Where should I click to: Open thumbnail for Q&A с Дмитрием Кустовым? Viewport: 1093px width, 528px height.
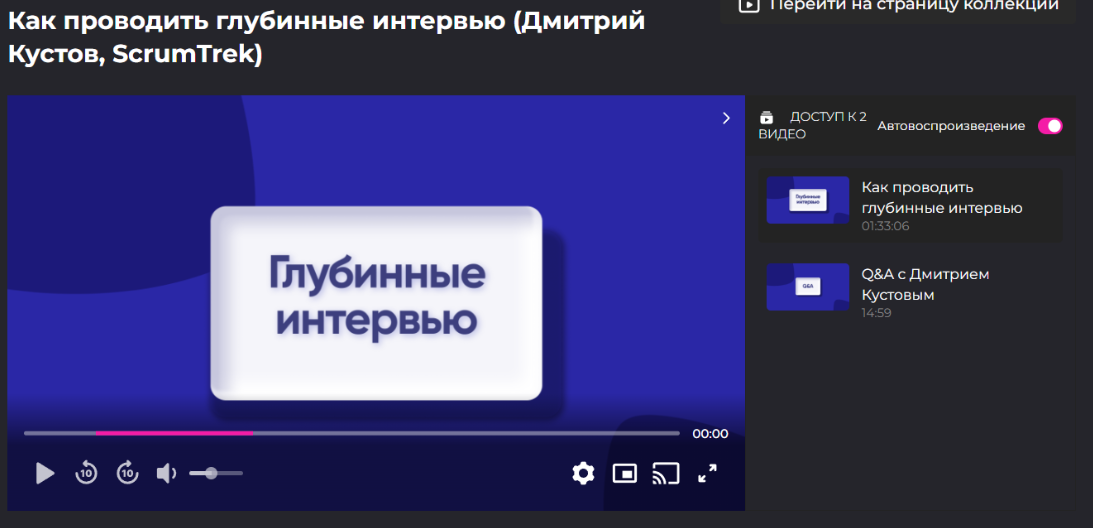click(x=807, y=287)
